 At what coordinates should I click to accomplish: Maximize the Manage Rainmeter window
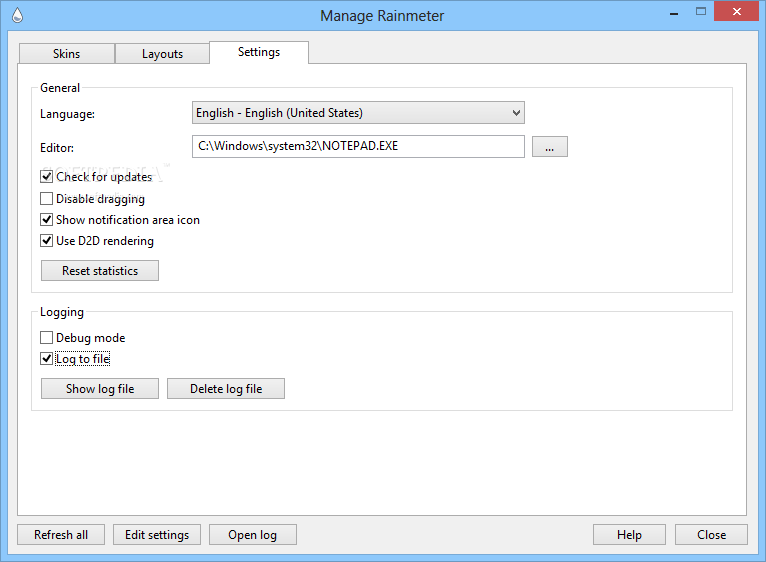pos(701,12)
